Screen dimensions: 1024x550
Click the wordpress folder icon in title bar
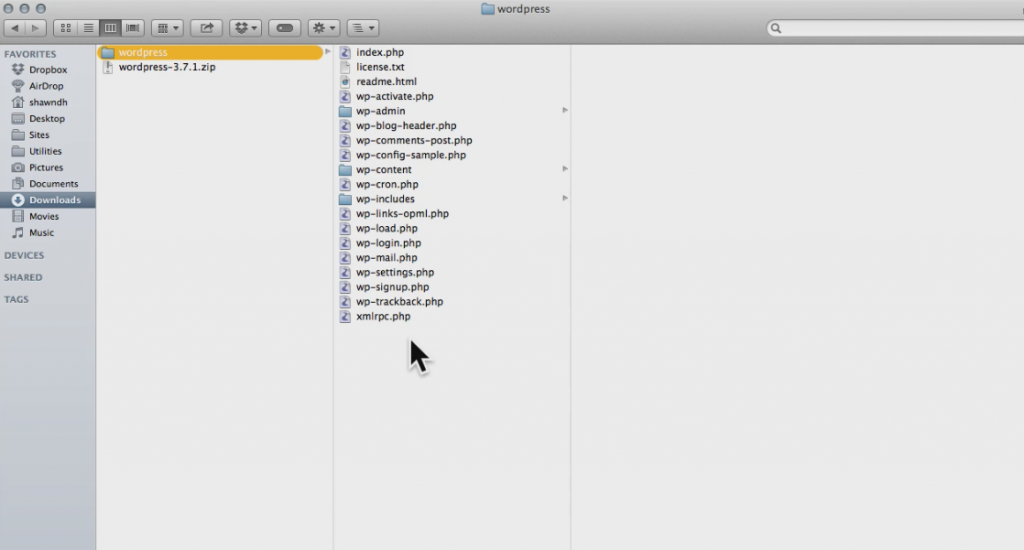point(487,9)
